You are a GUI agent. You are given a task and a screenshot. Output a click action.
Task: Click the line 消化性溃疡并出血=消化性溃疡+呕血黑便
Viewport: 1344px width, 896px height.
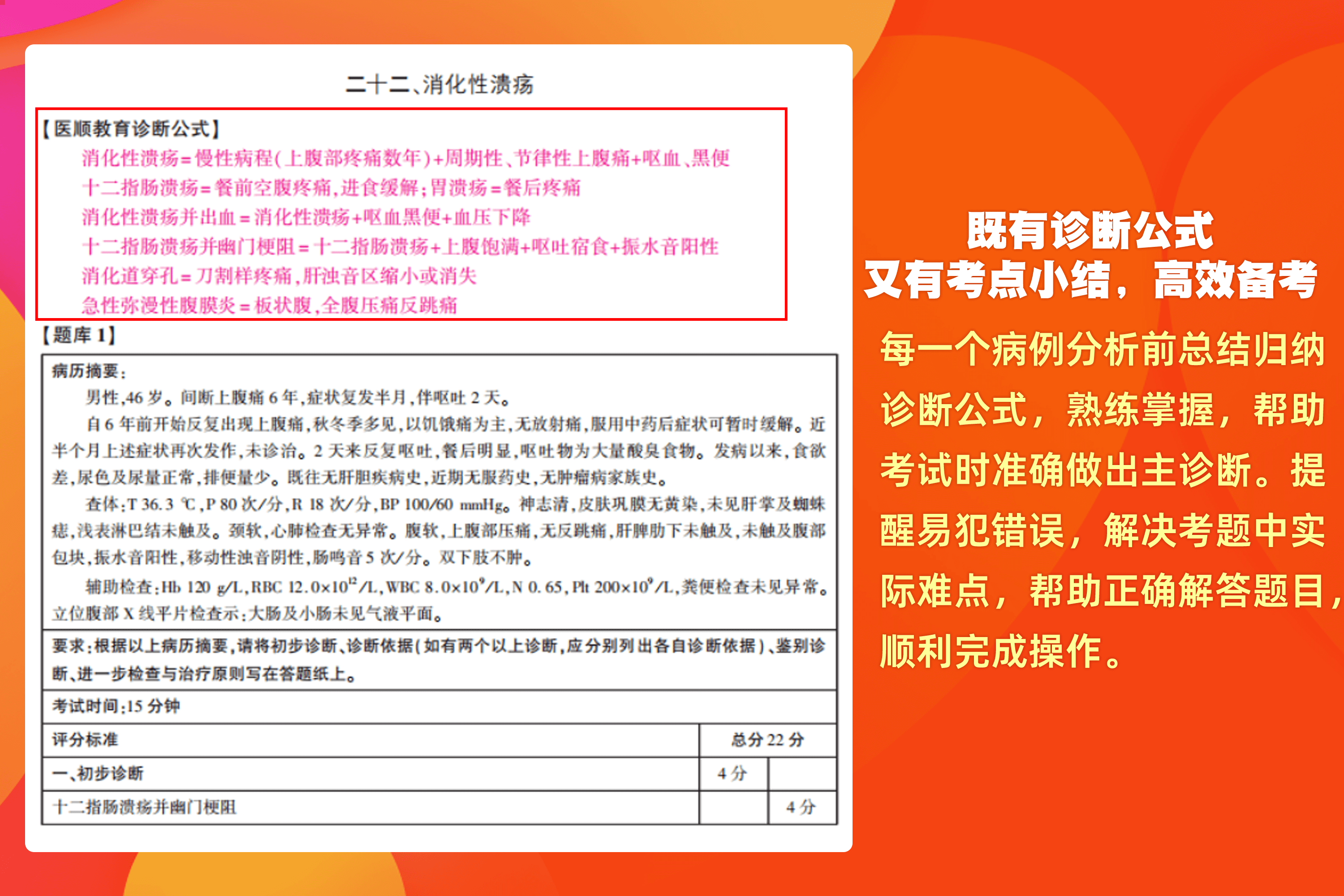306,217
